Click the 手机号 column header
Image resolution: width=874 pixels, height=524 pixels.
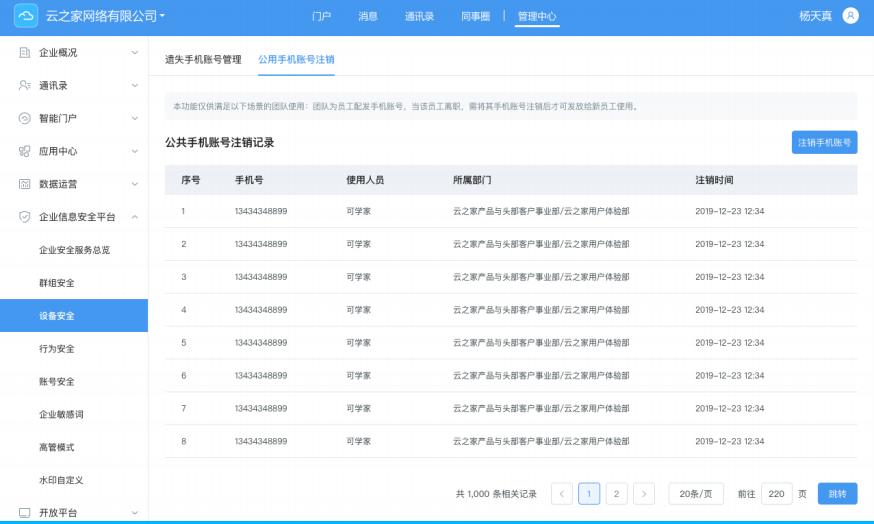249,180
